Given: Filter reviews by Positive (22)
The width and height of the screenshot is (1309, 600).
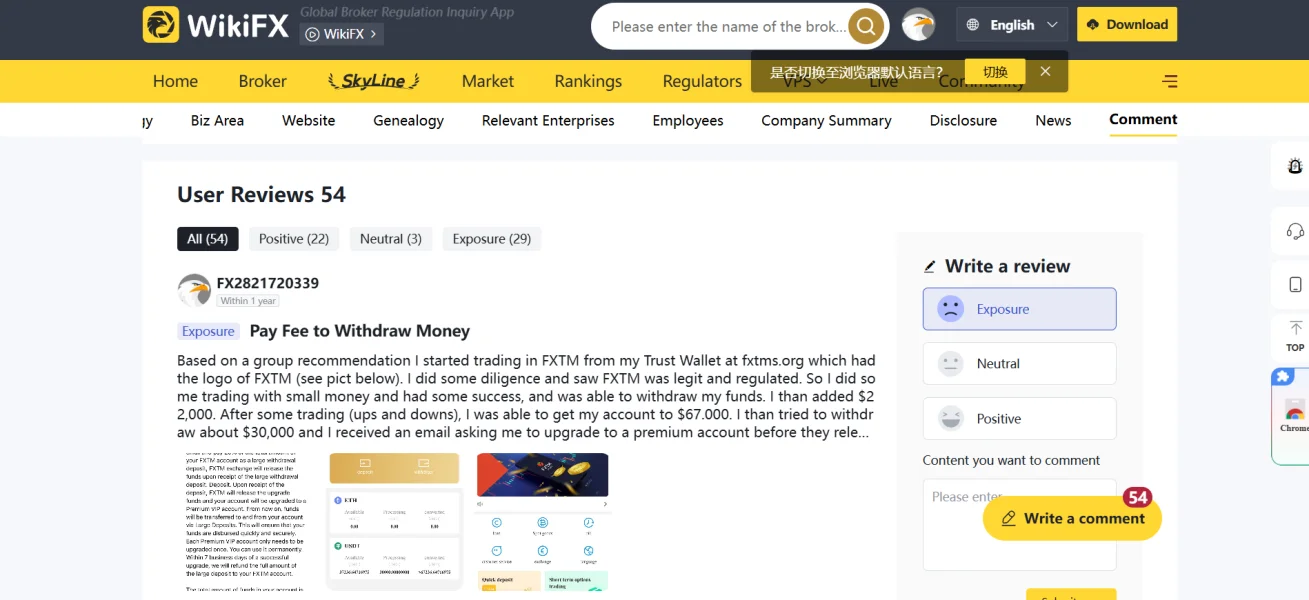Looking at the screenshot, I should point(294,239).
